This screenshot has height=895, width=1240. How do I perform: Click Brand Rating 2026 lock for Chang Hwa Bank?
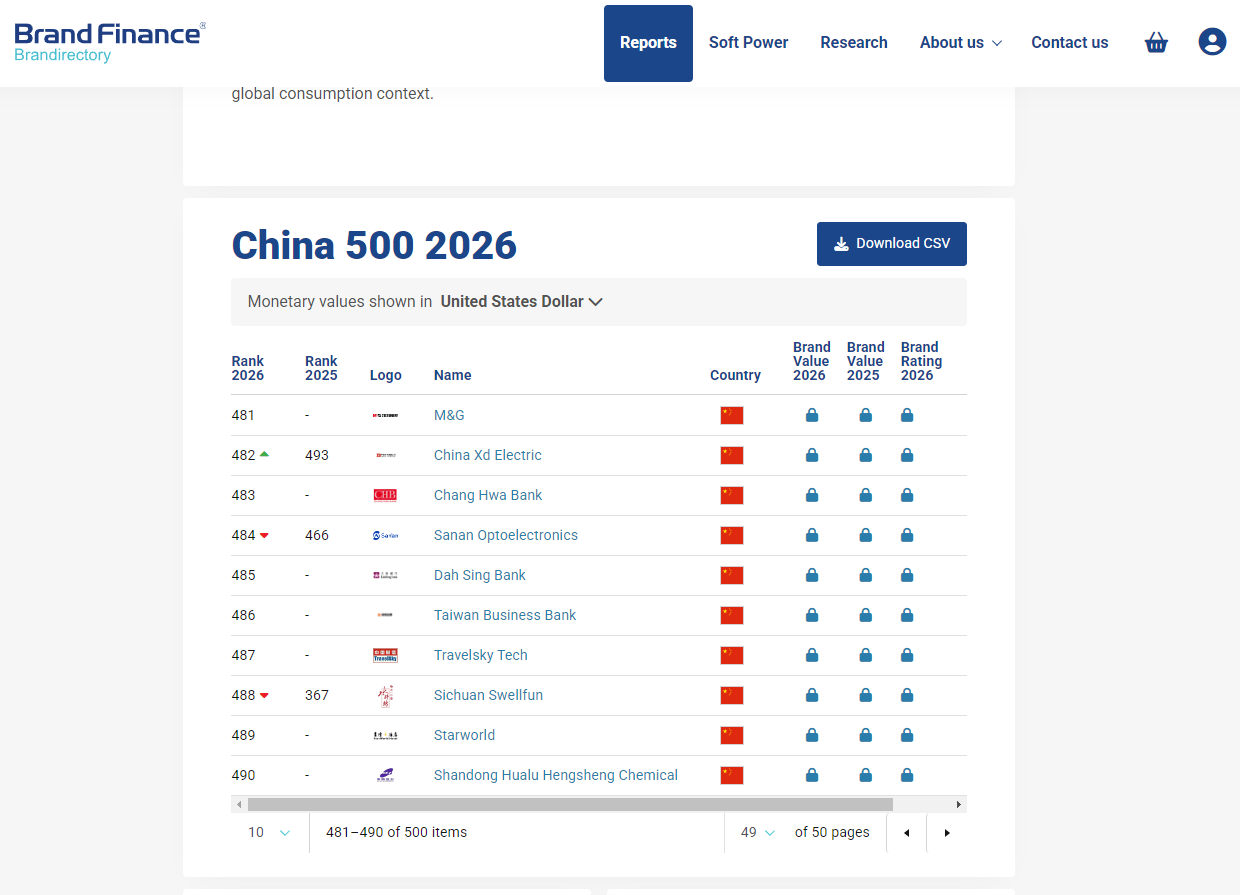coord(907,495)
